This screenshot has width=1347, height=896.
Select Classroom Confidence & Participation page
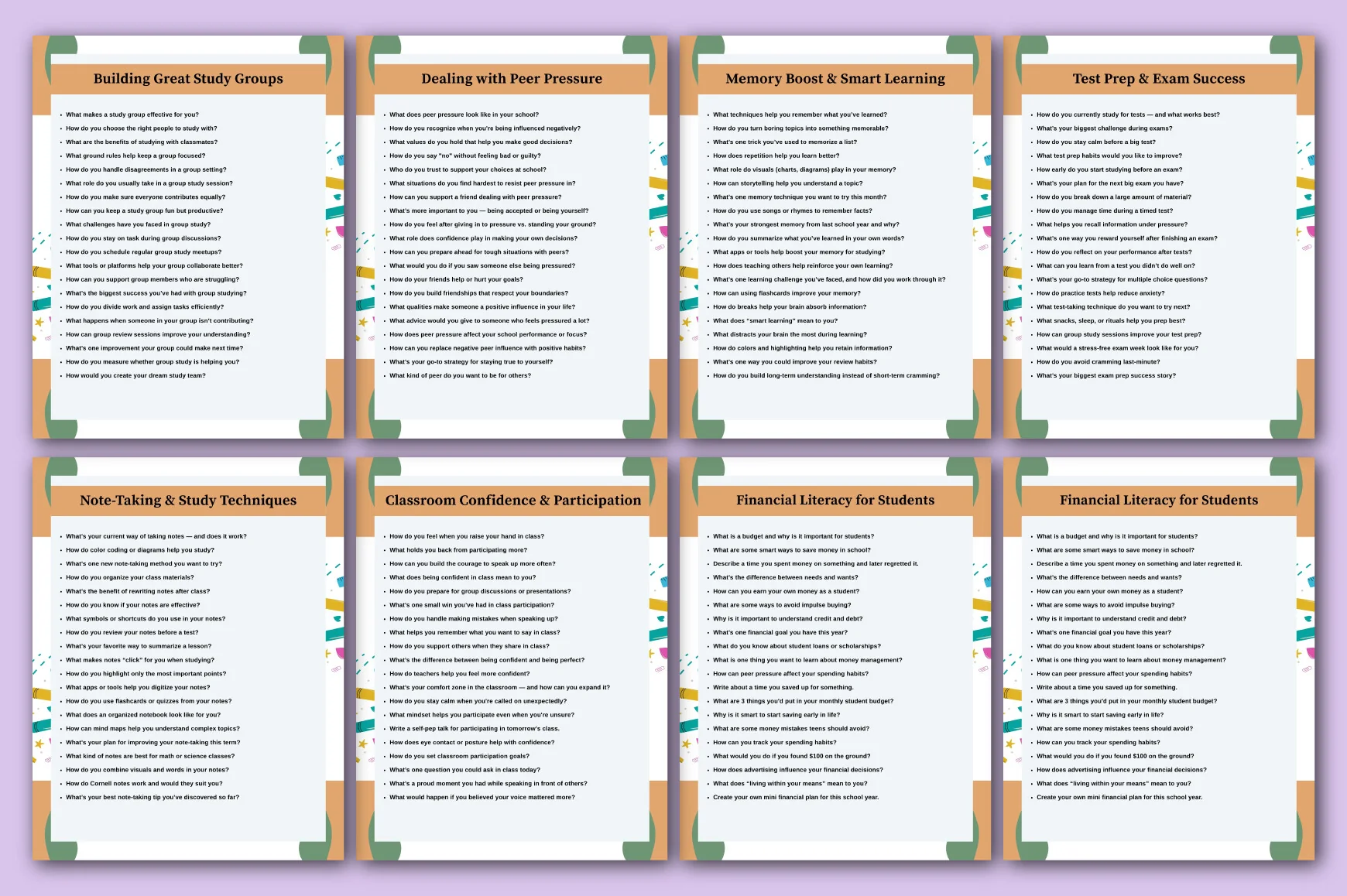[512, 658]
